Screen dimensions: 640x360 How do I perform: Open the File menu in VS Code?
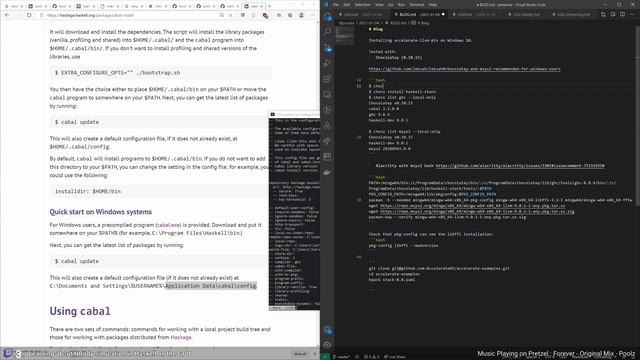(x=336, y=4)
